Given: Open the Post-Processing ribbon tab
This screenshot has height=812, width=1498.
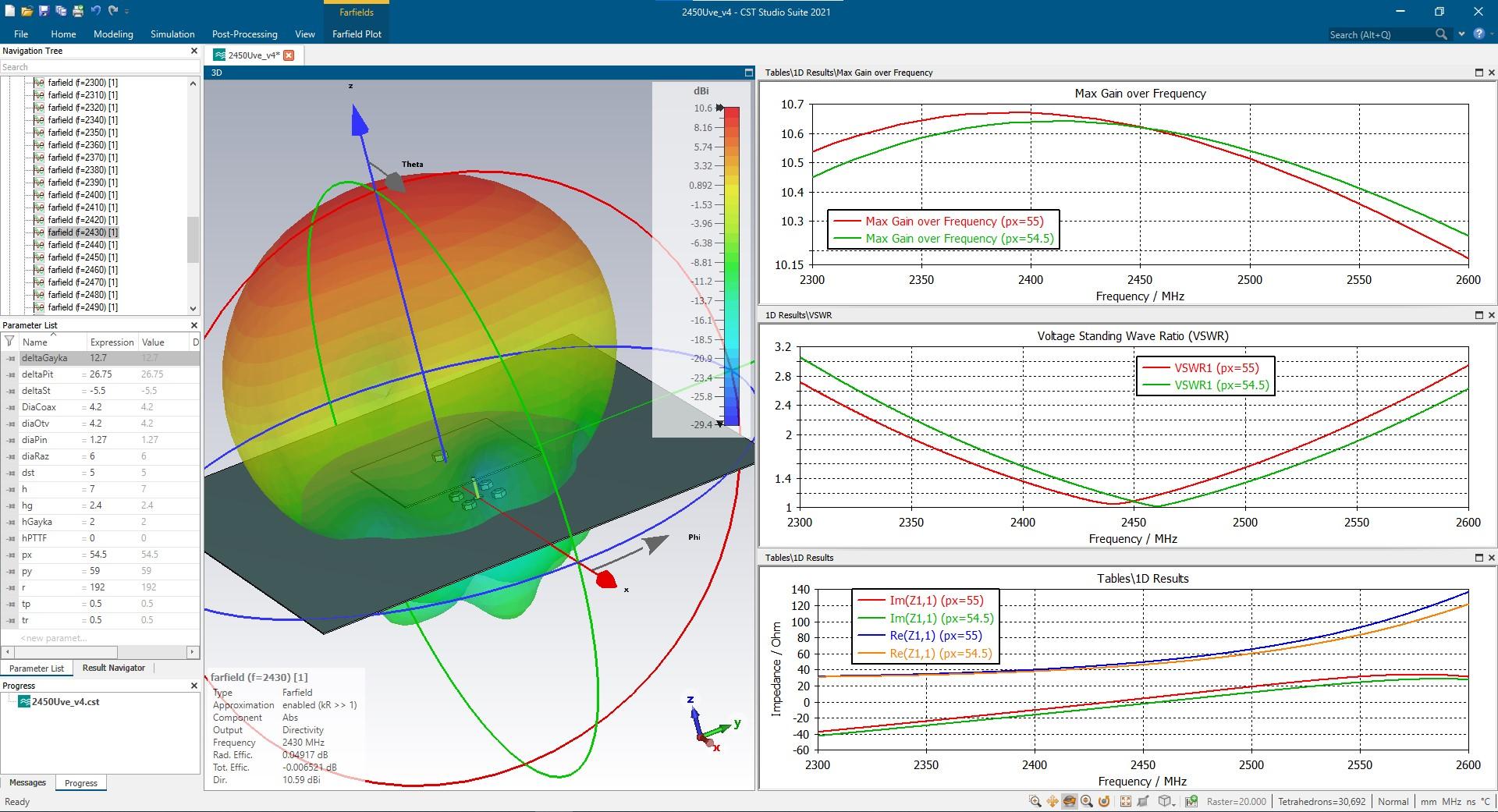Looking at the screenshot, I should [244, 34].
